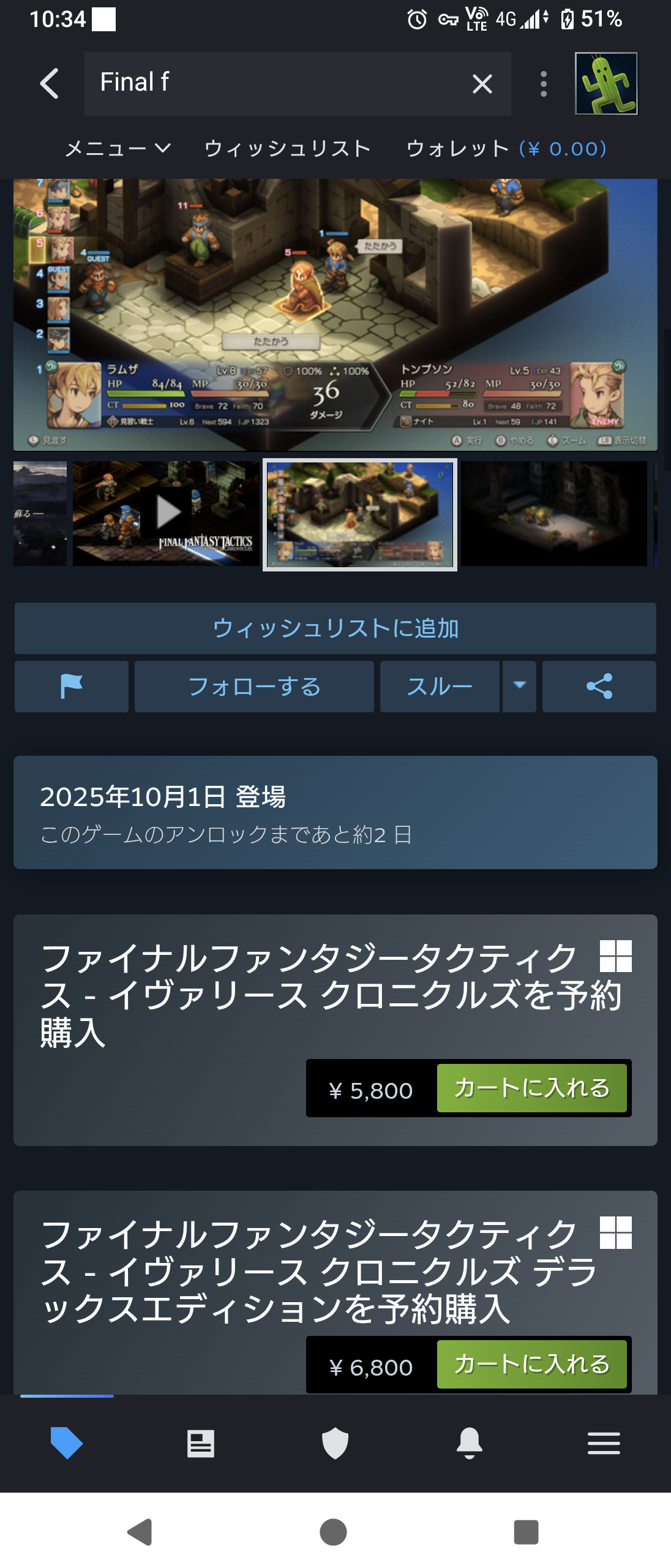This screenshot has width=671, height=1568.
Task: Open the news icon in bottom bar
Action: pyautogui.click(x=201, y=1444)
